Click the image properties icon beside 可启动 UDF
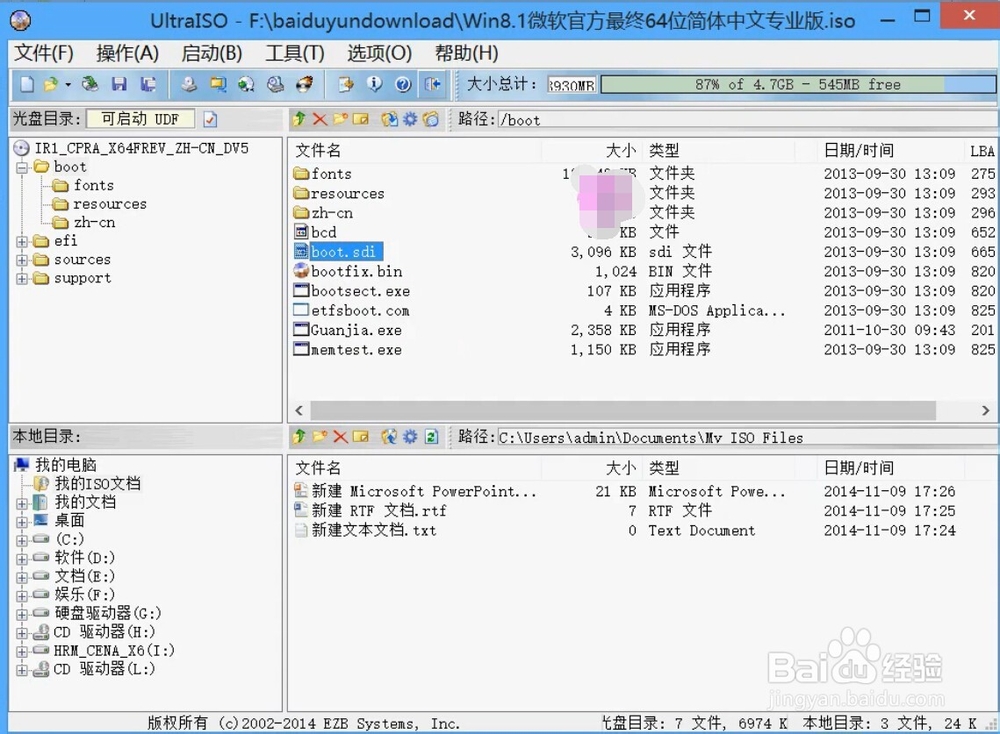The height and width of the screenshot is (734, 1000). click(210, 119)
